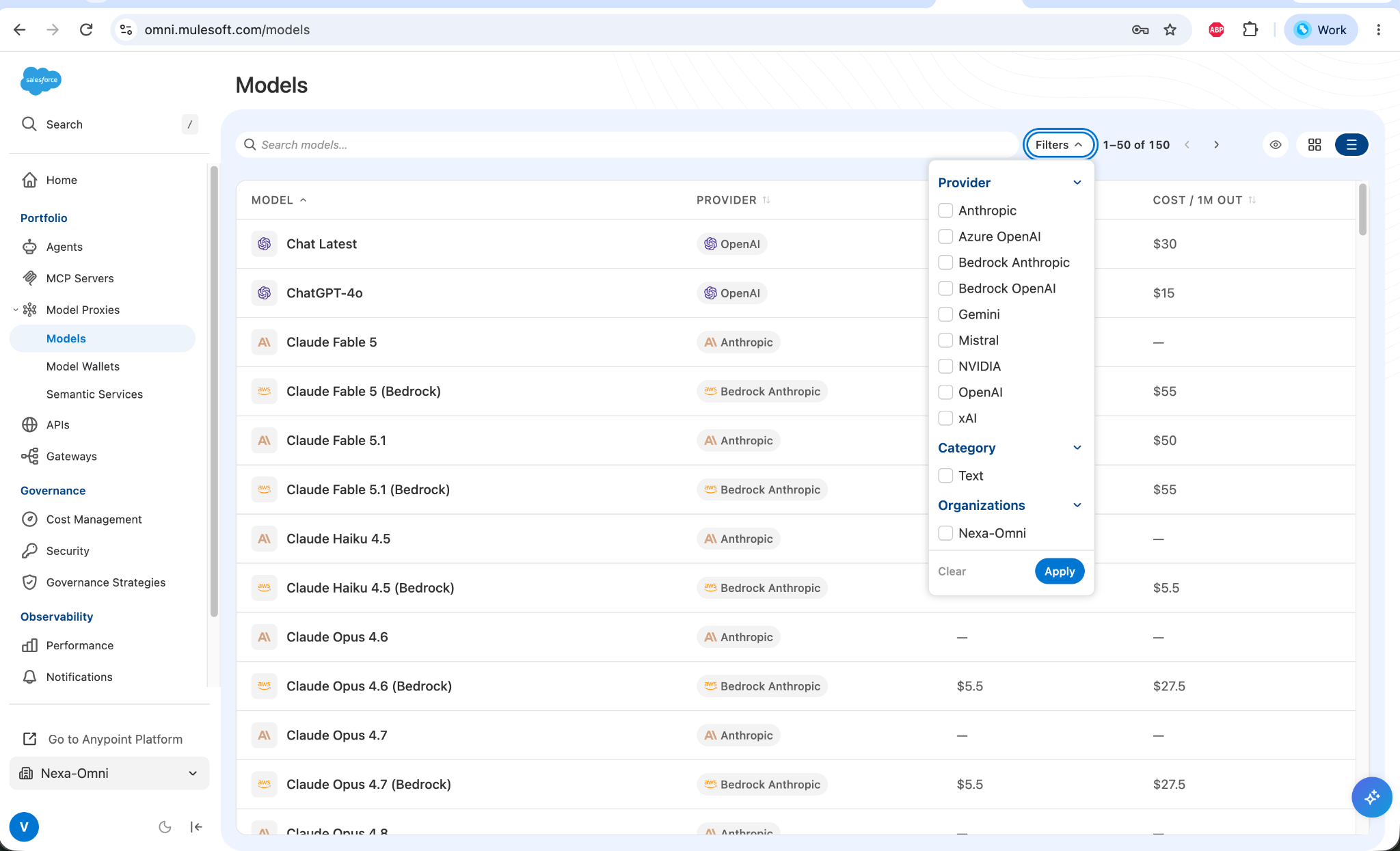Screen dimensions: 1400x851
Task: Check the Azure OpenAI provider filter
Action: coord(945,237)
